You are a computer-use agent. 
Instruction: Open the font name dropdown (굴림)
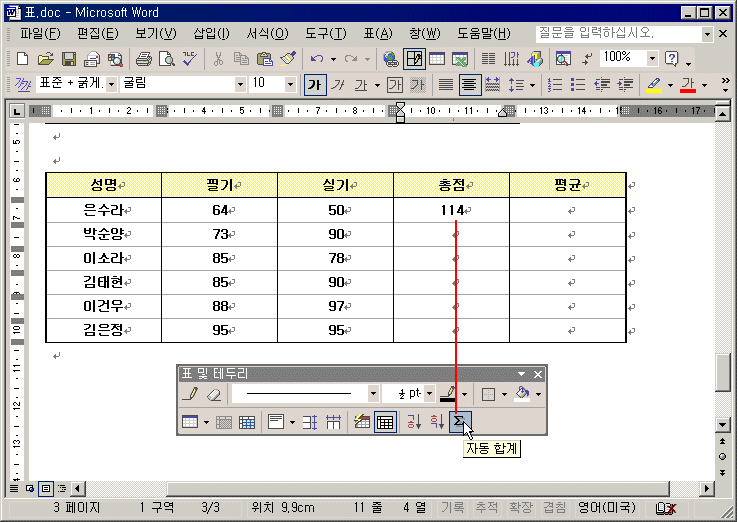pos(239,85)
